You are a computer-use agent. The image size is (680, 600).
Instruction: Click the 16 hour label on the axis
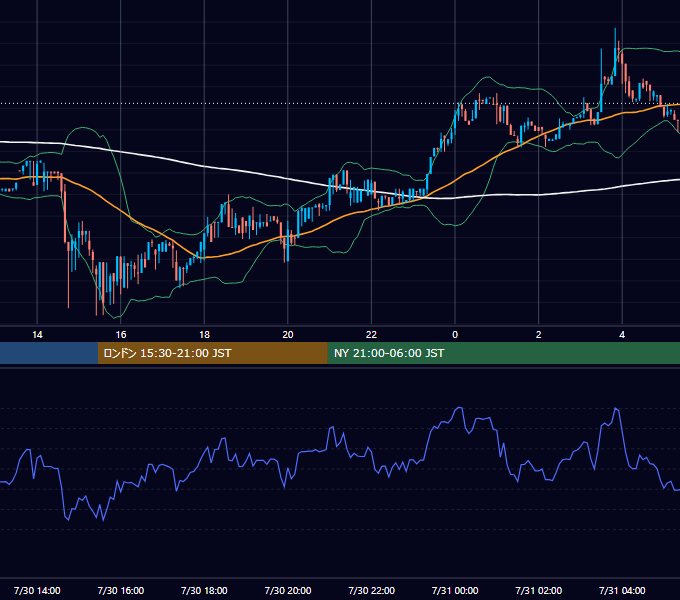click(x=121, y=335)
